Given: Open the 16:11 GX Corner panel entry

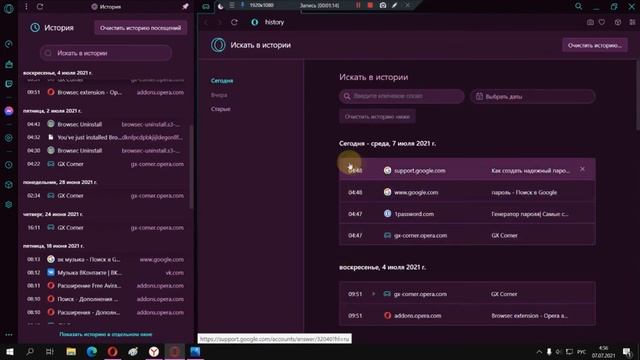Looking at the screenshot, I should [105, 227].
